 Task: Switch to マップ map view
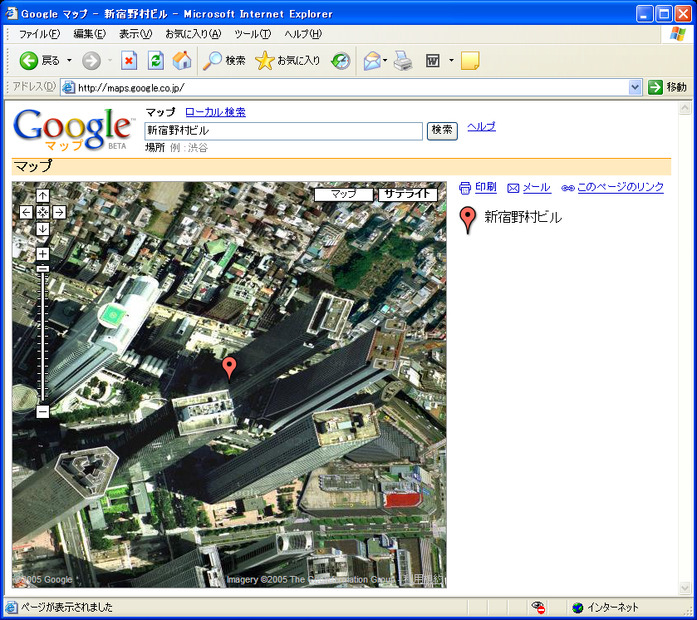point(344,195)
